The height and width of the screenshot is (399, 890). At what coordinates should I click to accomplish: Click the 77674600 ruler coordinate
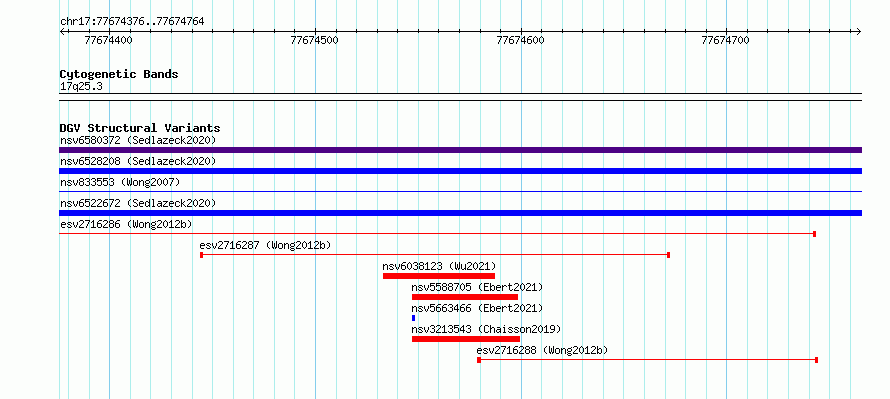pos(520,40)
